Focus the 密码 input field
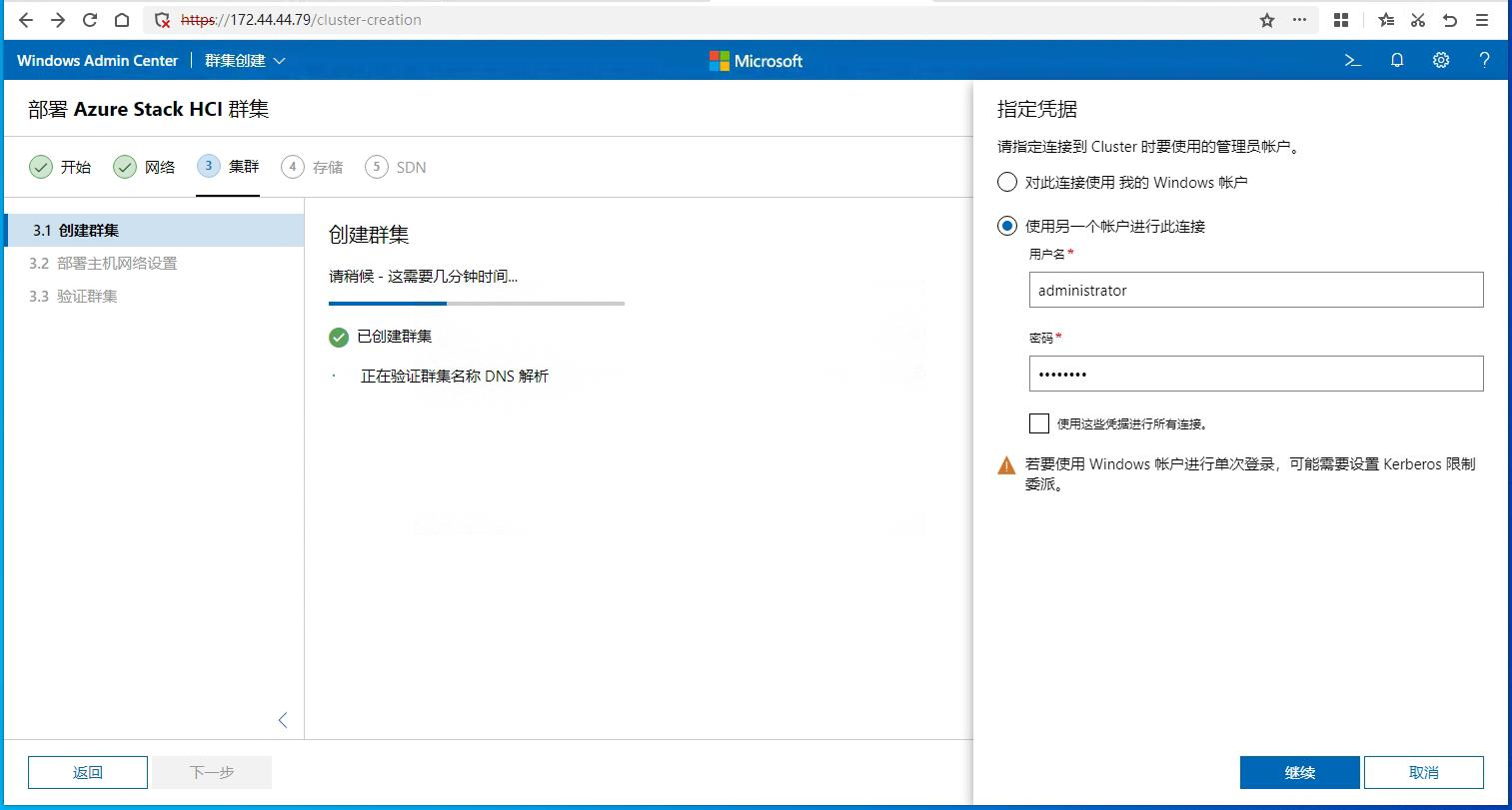The width and height of the screenshot is (1512, 810). tap(1256, 374)
